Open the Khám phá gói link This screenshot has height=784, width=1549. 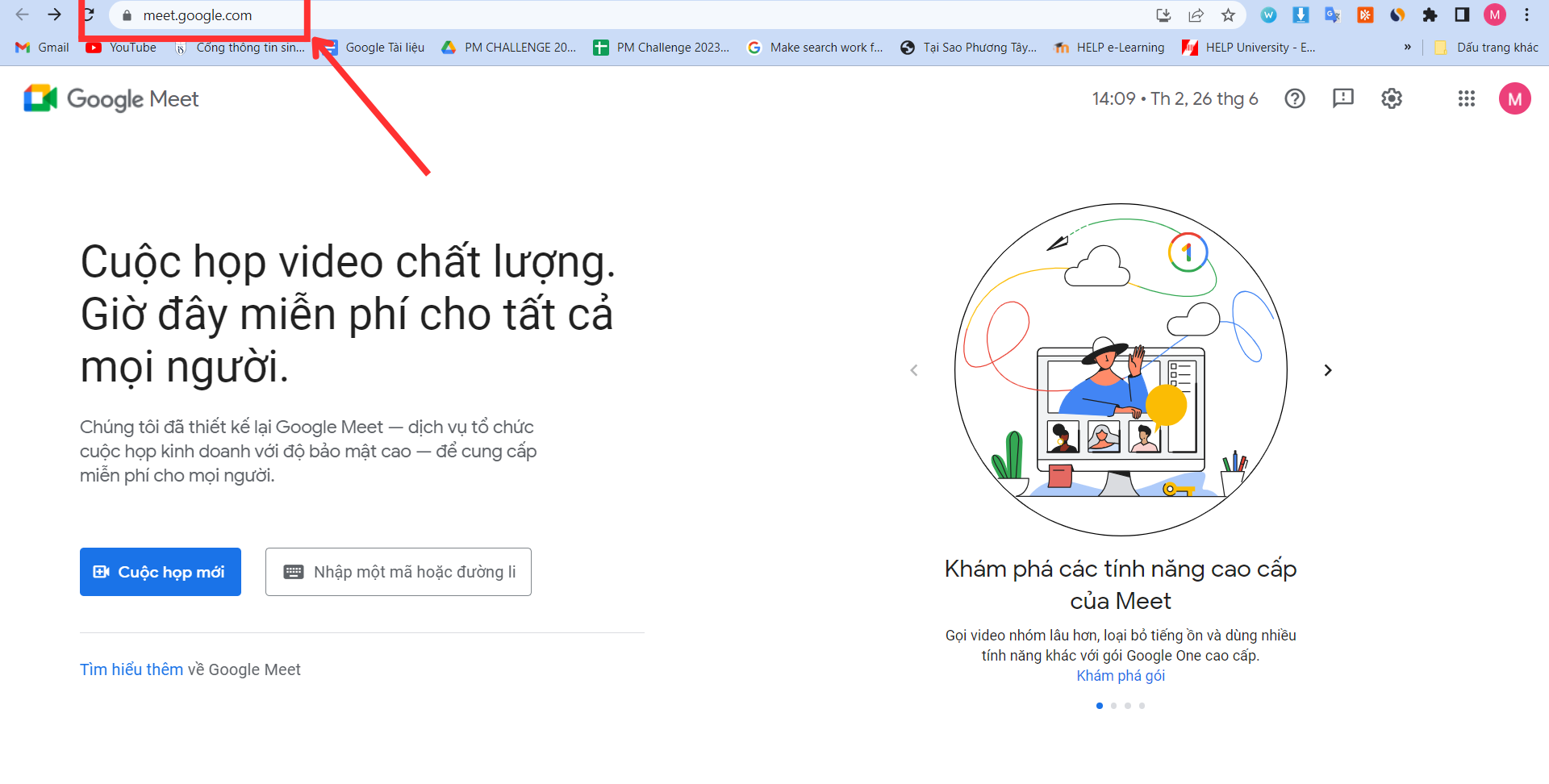[1121, 676]
